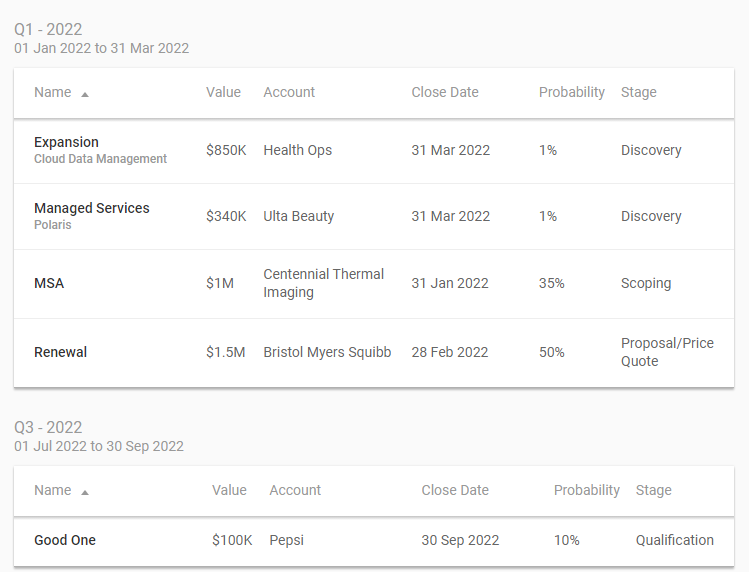Click sort arrow next to Q1 Name header

coord(85,93)
